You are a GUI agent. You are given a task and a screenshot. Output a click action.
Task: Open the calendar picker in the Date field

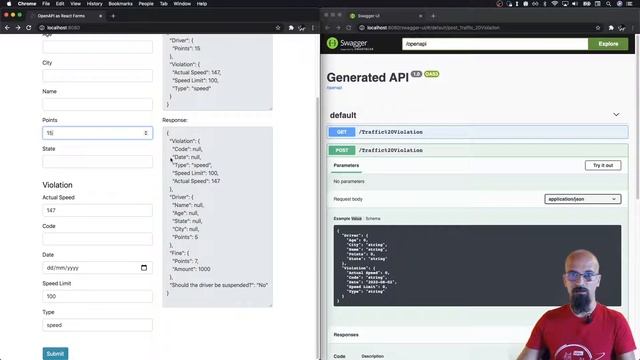pos(144,268)
